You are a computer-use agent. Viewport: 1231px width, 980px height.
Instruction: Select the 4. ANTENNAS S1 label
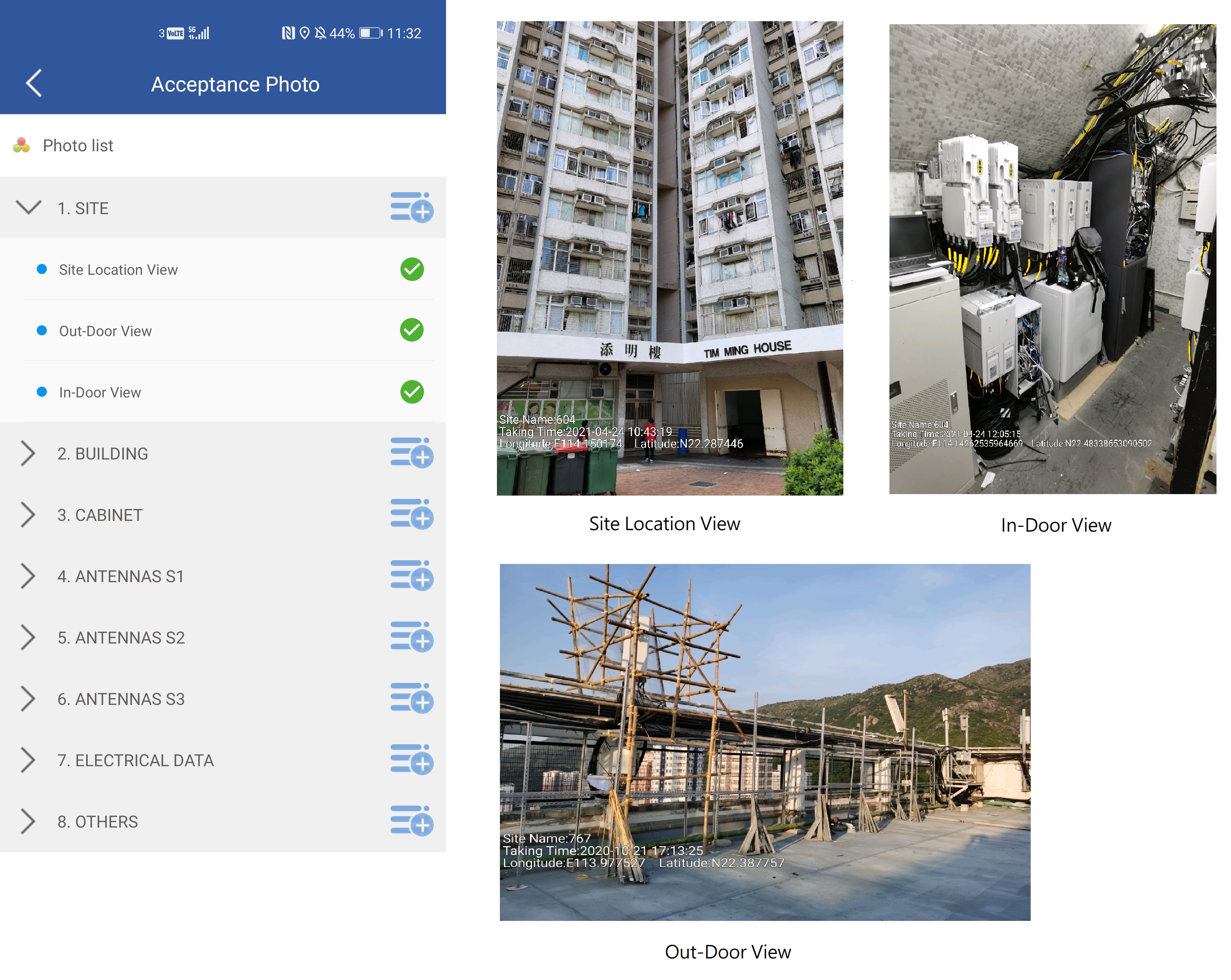(x=120, y=576)
